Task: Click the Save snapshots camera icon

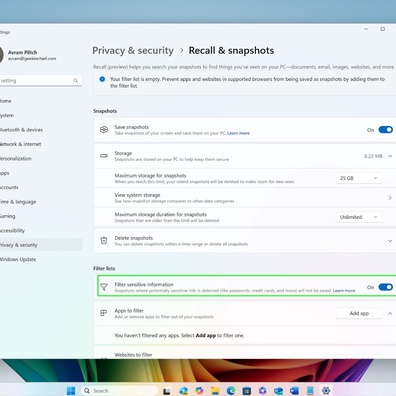Action: [x=104, y=130]
